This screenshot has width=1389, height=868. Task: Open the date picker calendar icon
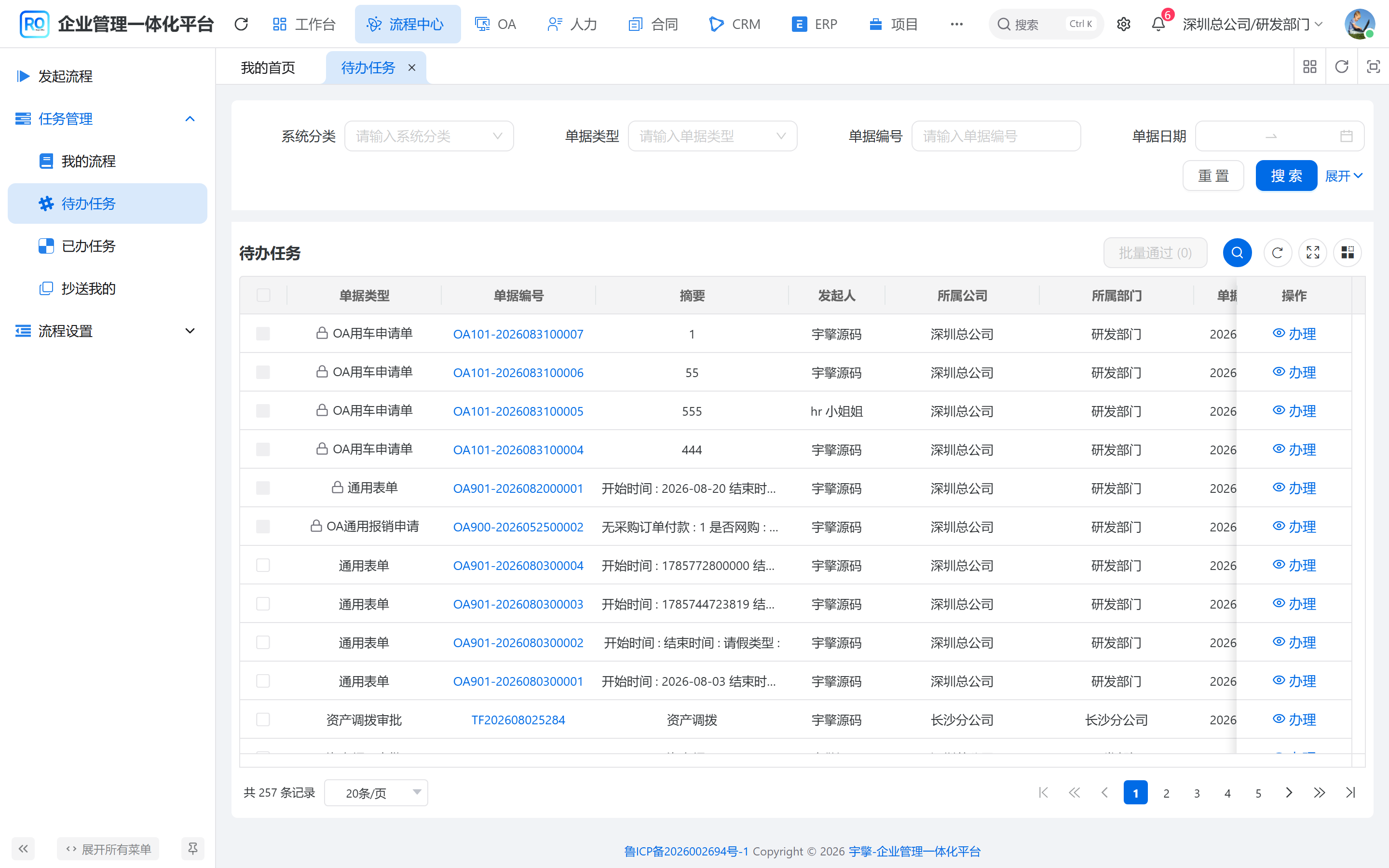coord(1346,136)
